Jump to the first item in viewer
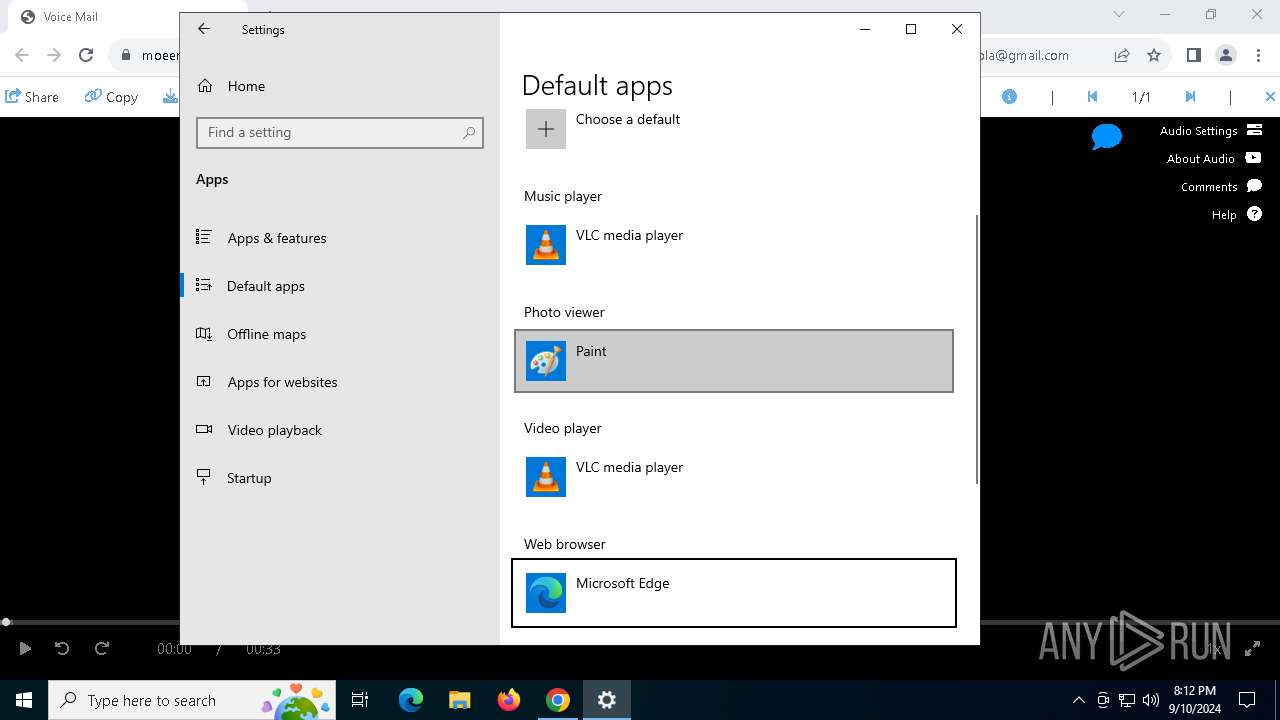This screenshot has width=1280, height=720. (x=1092, y=97)
